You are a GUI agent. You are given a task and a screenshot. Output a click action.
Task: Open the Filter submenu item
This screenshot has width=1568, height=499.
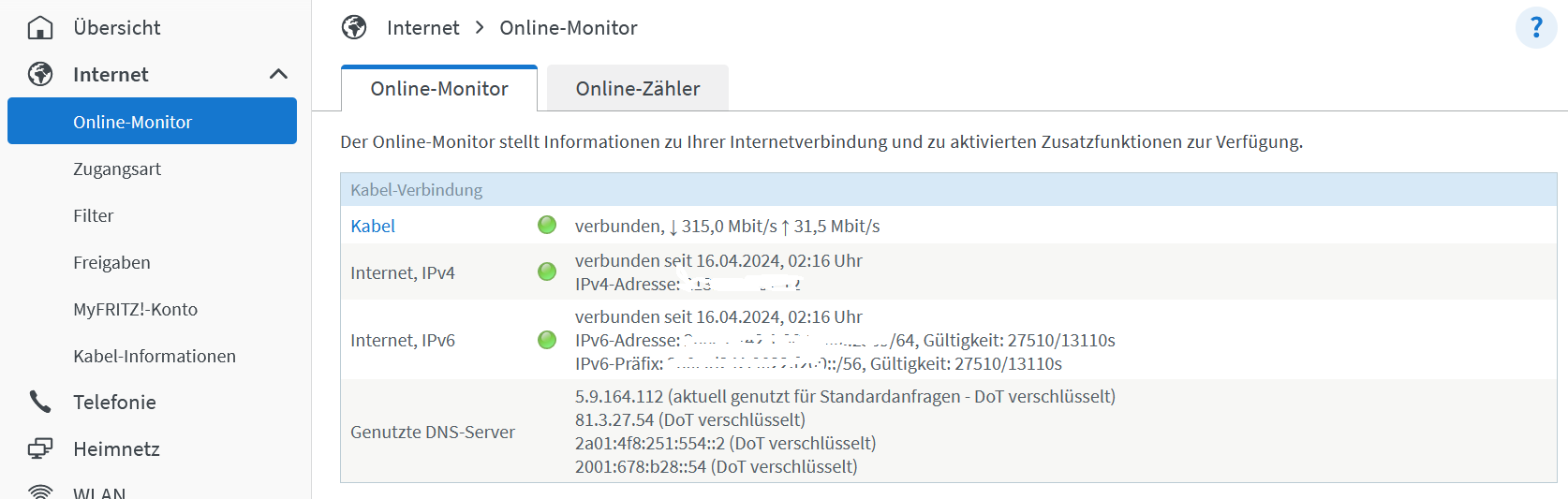pyautogui.click(x=94, y=215)
